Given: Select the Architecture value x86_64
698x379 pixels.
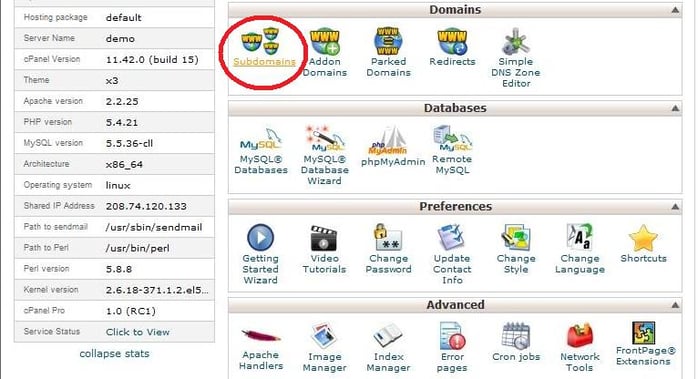Looking at the screenshot, I should coord(124,165).
